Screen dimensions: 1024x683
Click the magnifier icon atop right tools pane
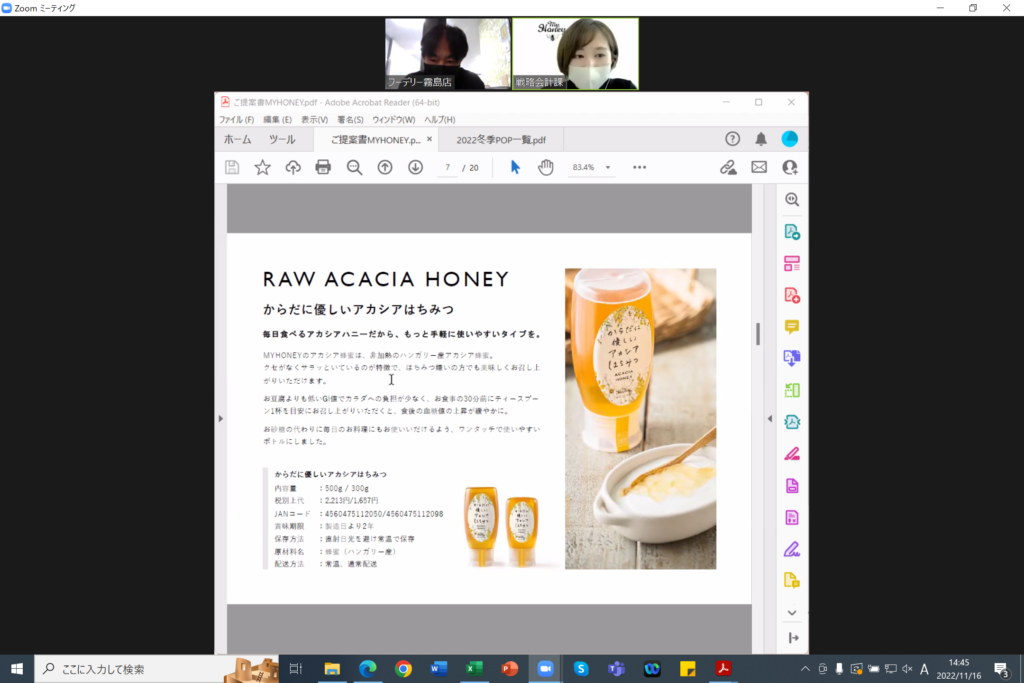792,200
